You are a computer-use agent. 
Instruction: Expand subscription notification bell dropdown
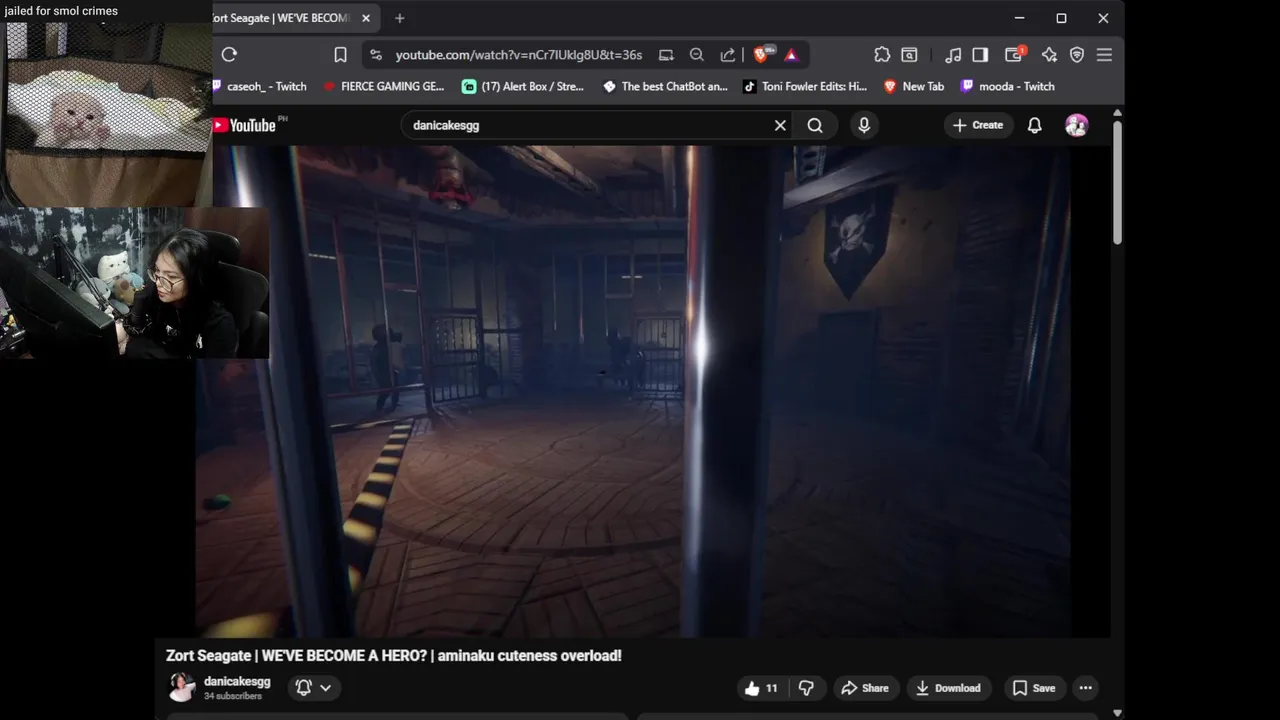pyautogui.click(x=313, y=687)
